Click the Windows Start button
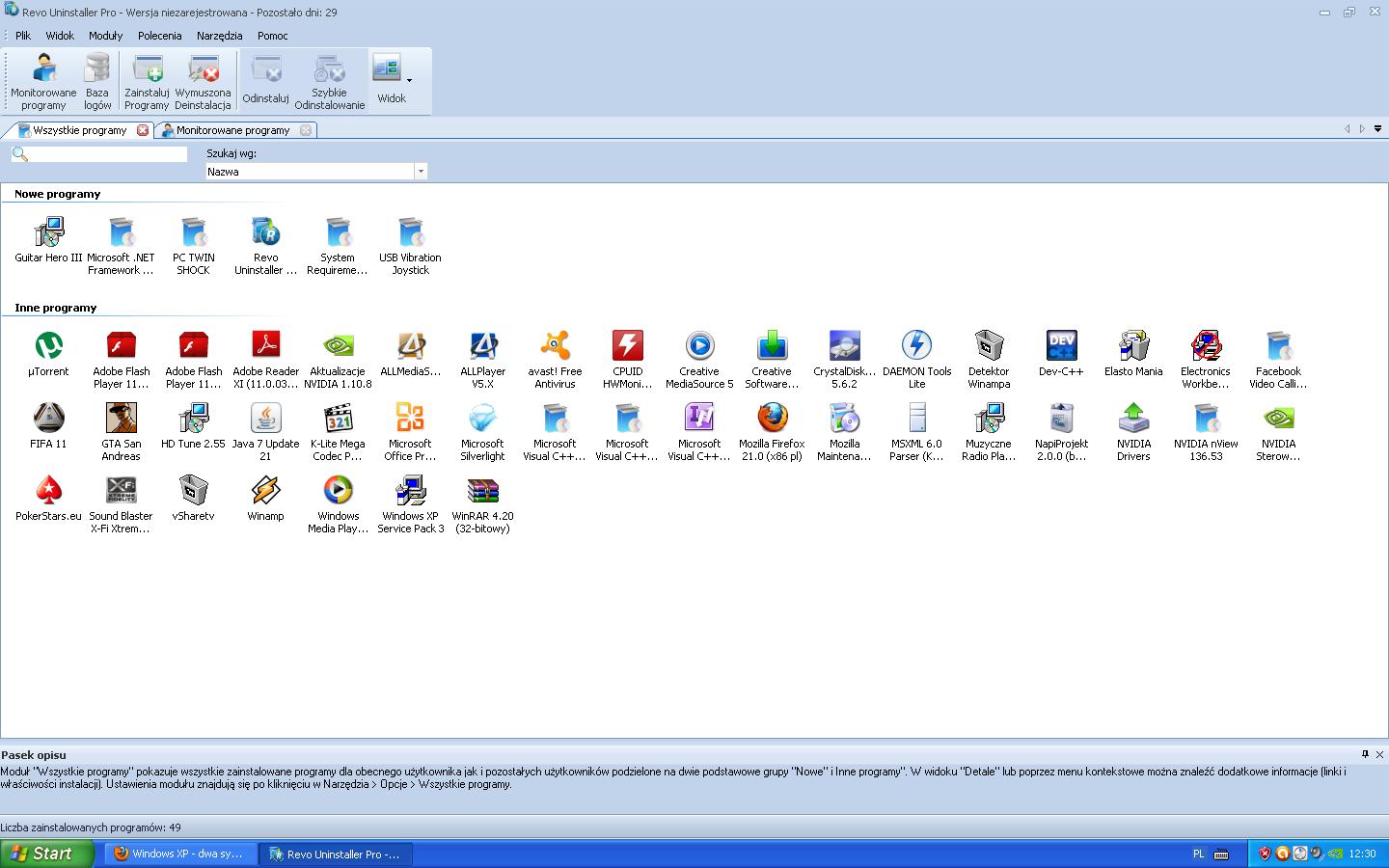This screenshot has height=868, width=1389. (46, 854)
